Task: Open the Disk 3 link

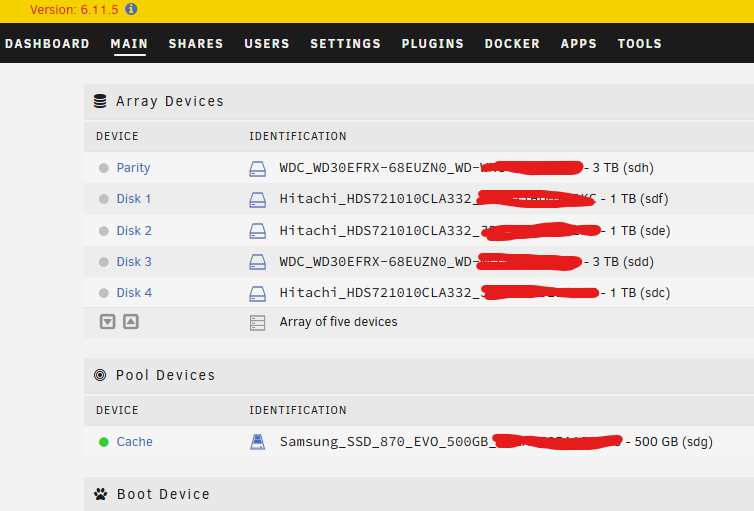Action: [134, 262]
